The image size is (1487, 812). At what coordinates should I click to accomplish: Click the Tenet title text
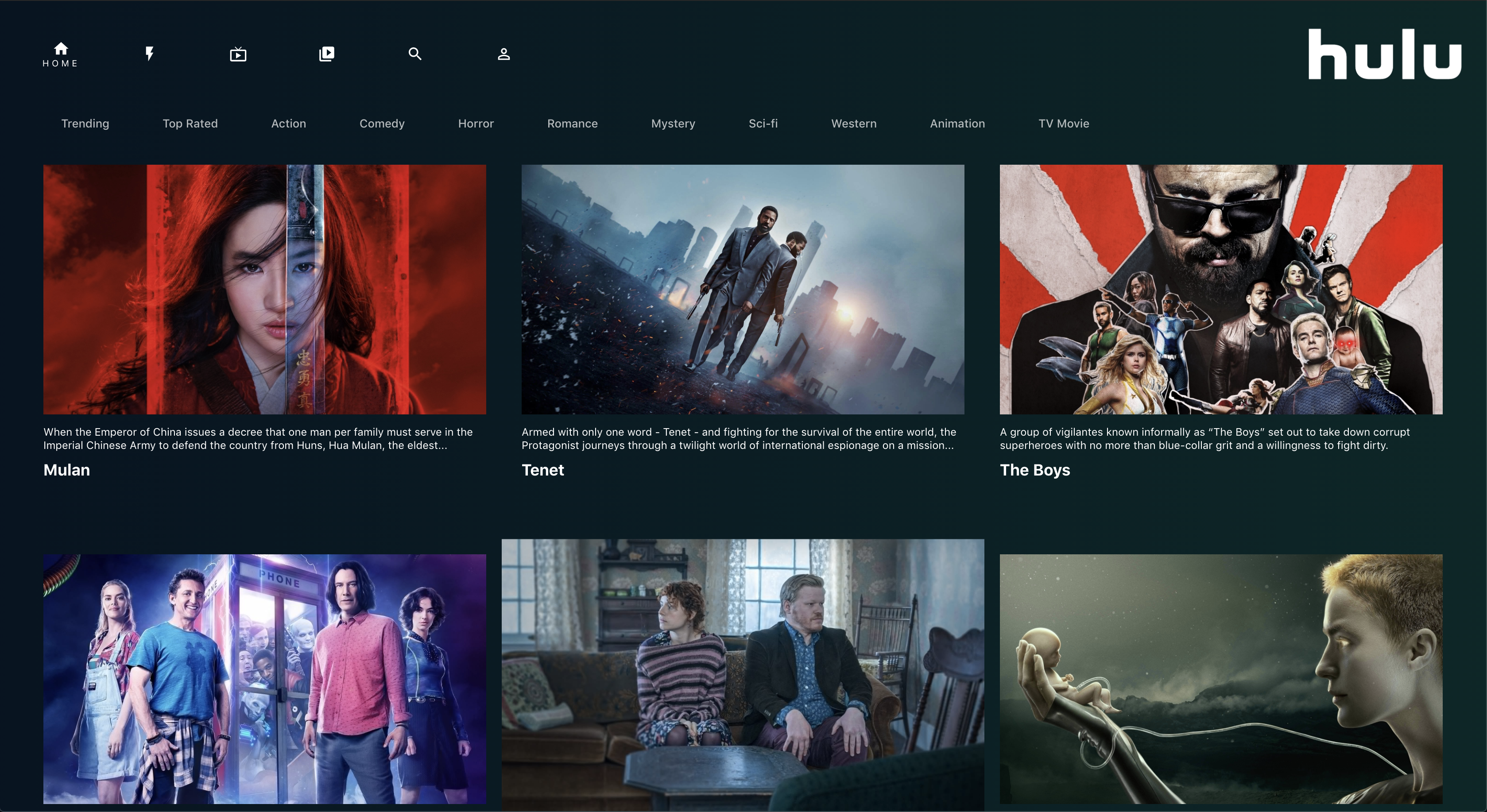(542, 470)
